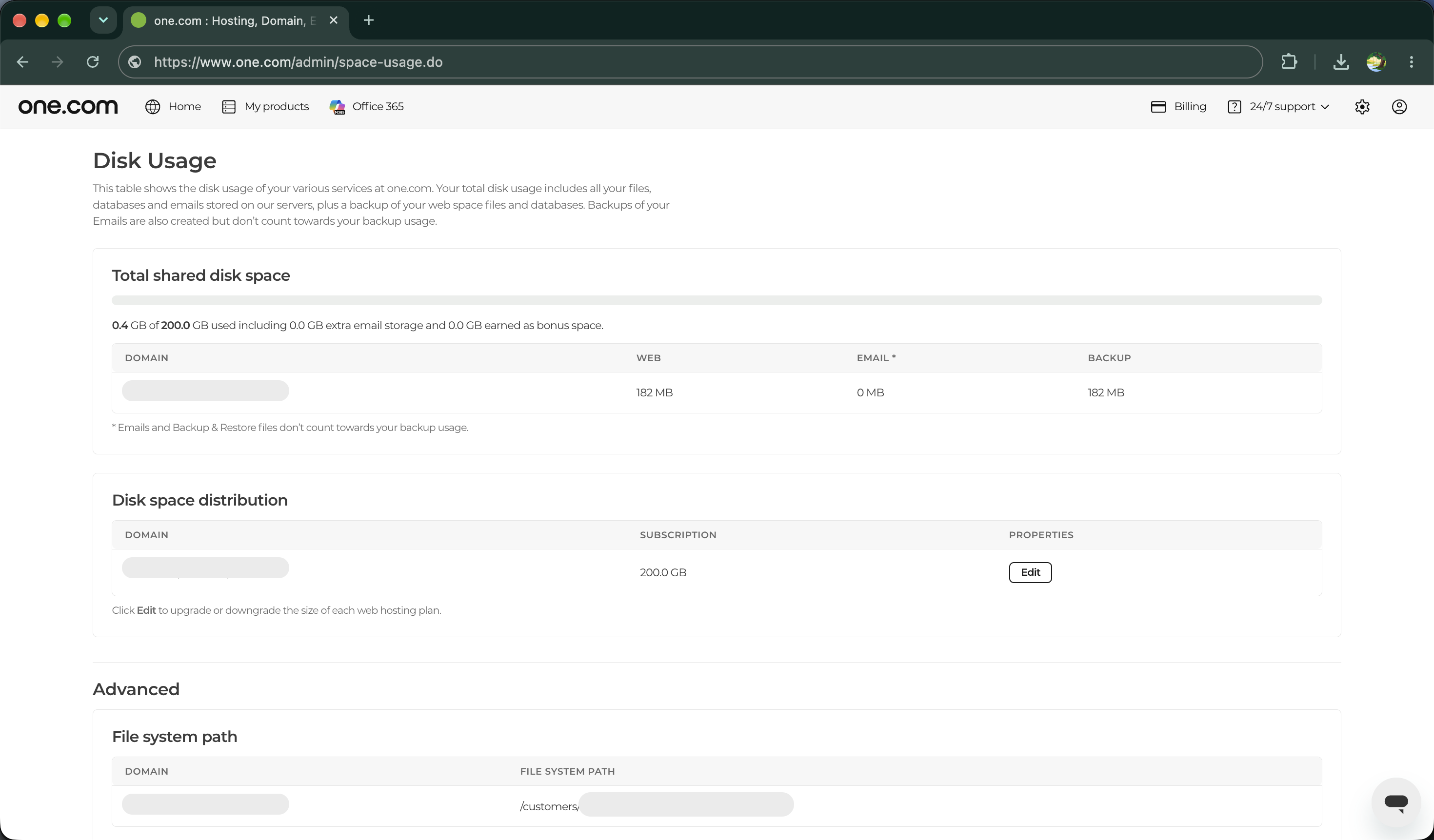Expand the tab search chevron

103,20
